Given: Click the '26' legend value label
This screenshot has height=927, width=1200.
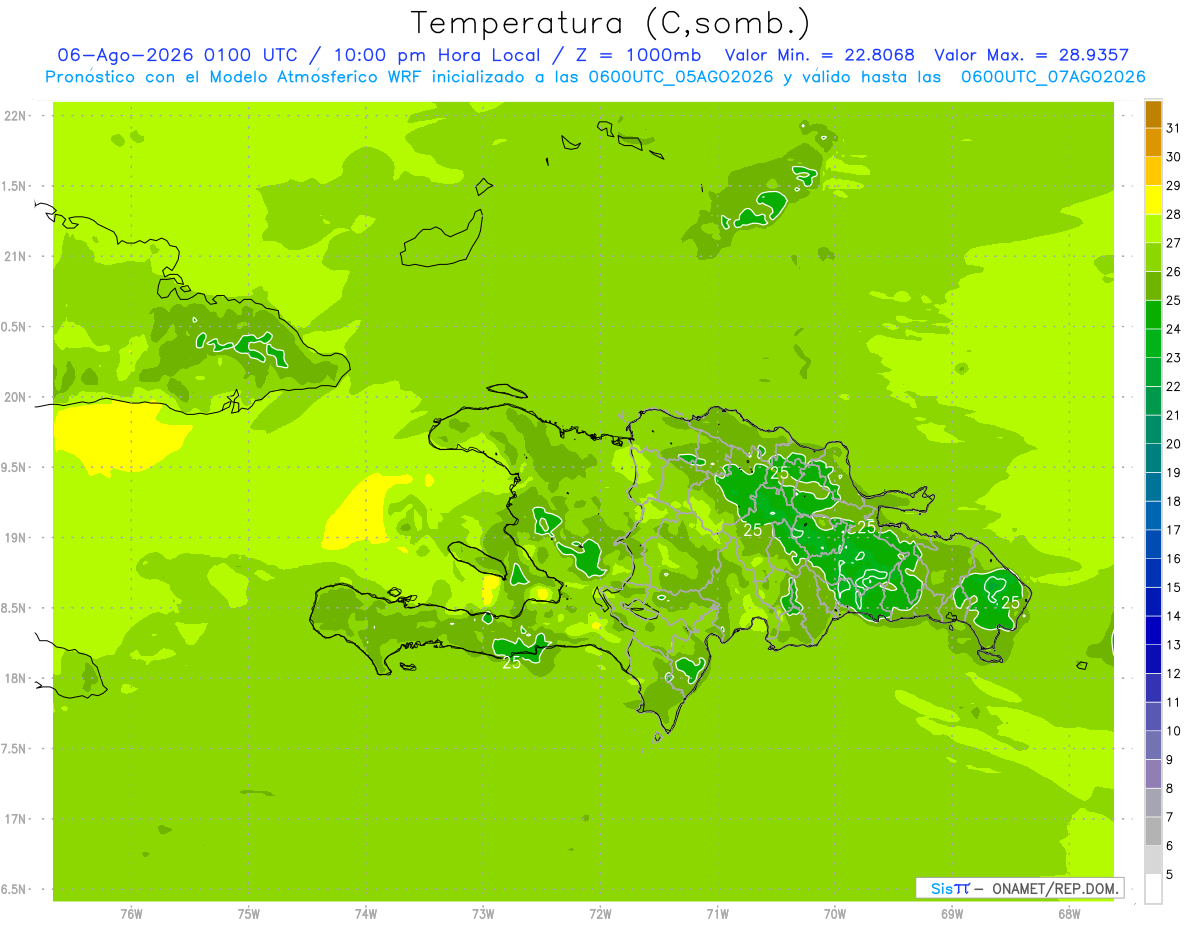Looking at the screenshot, I should (x=1174, y=271).
